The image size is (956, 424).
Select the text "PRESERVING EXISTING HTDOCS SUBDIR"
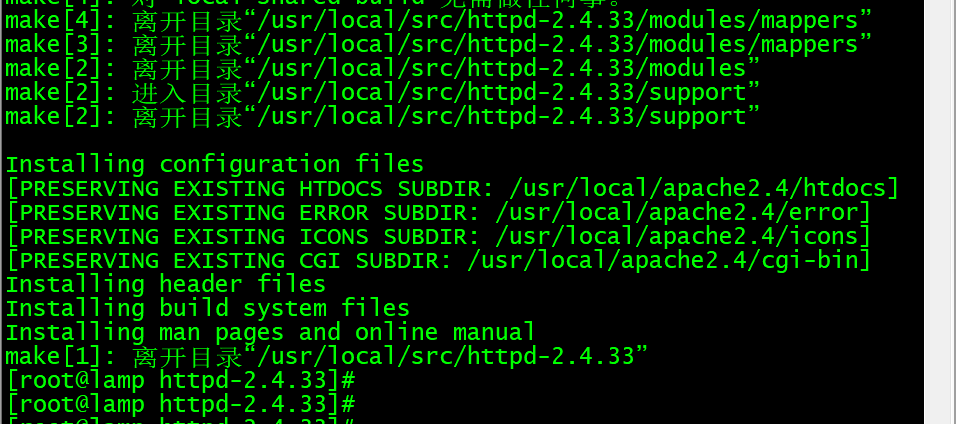[250, 189]
